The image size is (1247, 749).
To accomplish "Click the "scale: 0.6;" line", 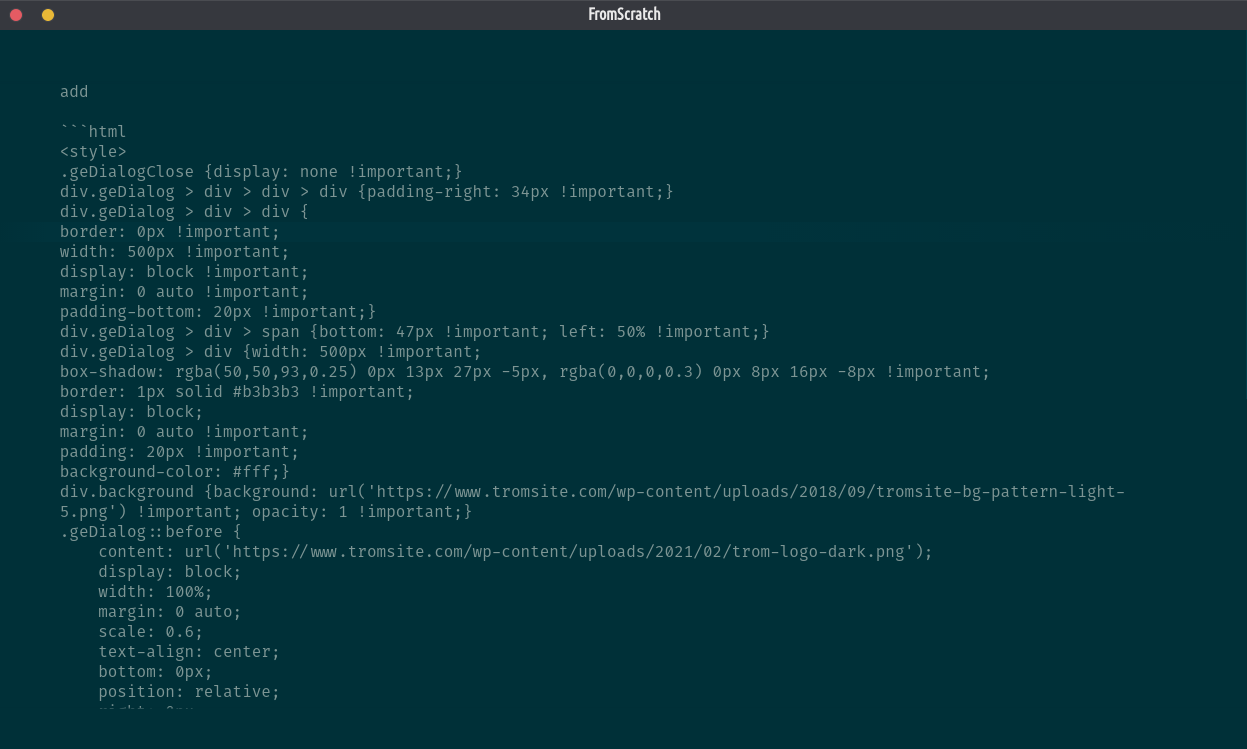I will 150,632.
